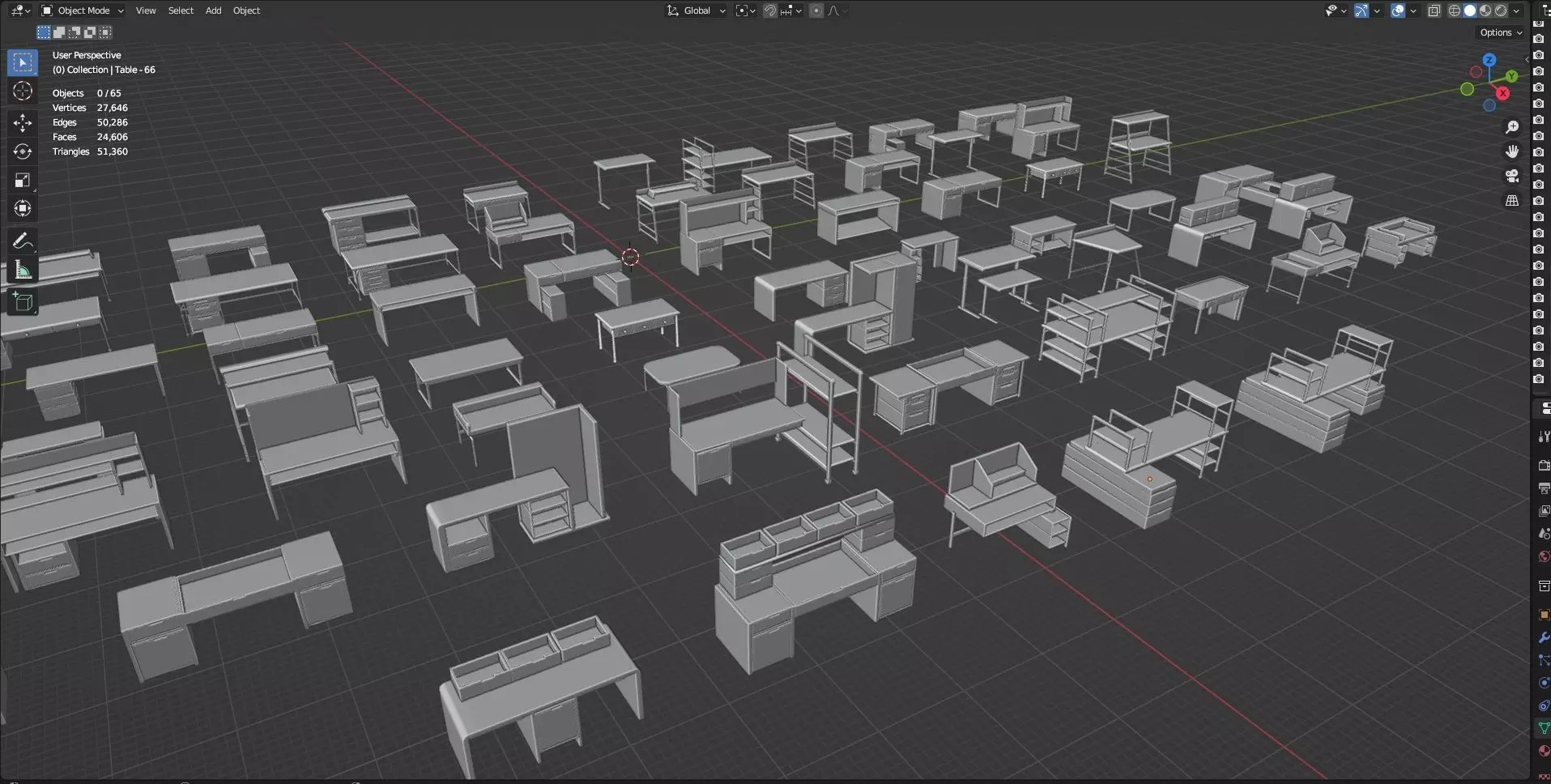Choose the Move tool
Screen dimensions: 1551x784
(x=23, y=123)
